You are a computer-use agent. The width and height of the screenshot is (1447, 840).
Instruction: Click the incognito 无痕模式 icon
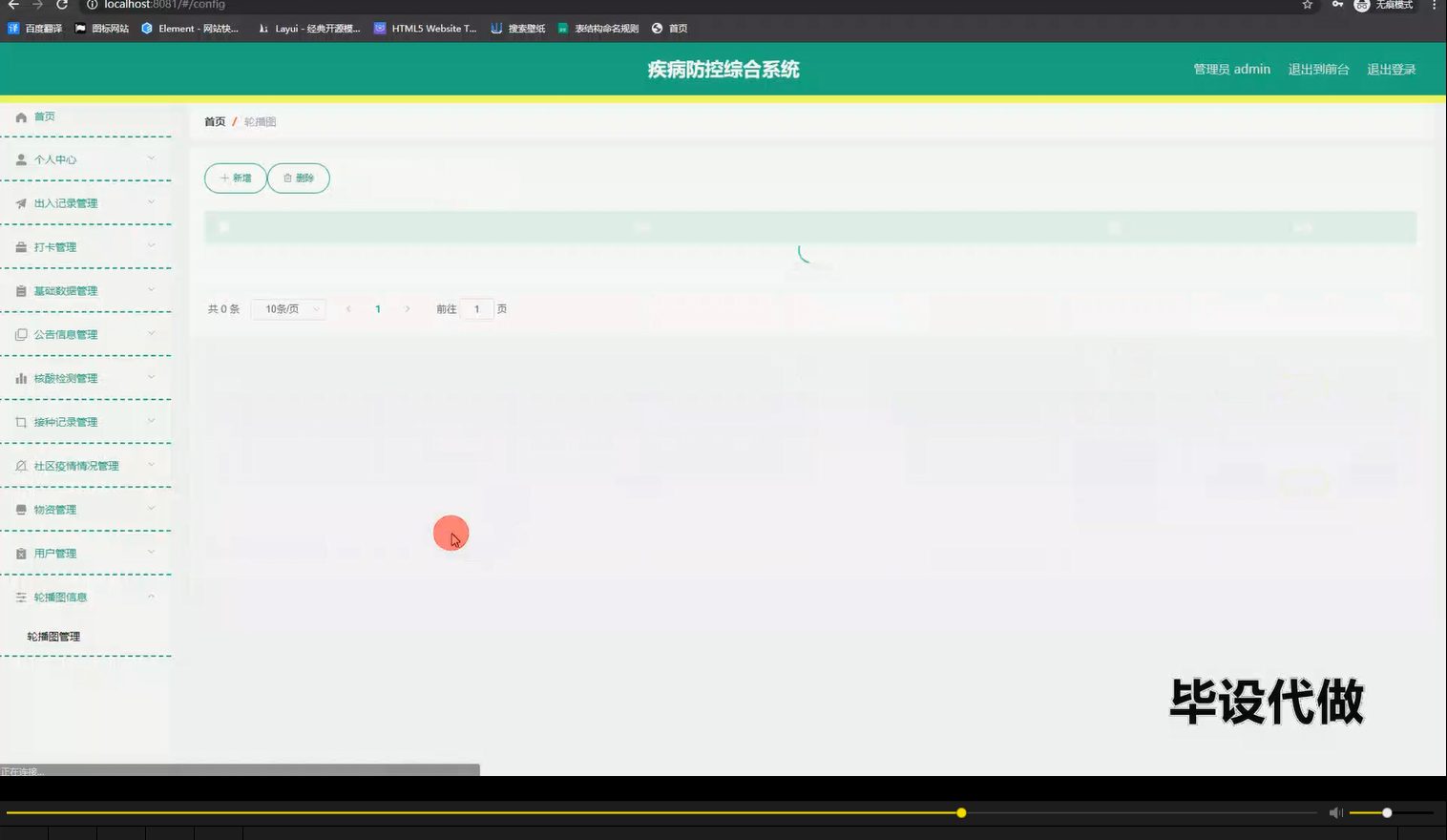1362,5
